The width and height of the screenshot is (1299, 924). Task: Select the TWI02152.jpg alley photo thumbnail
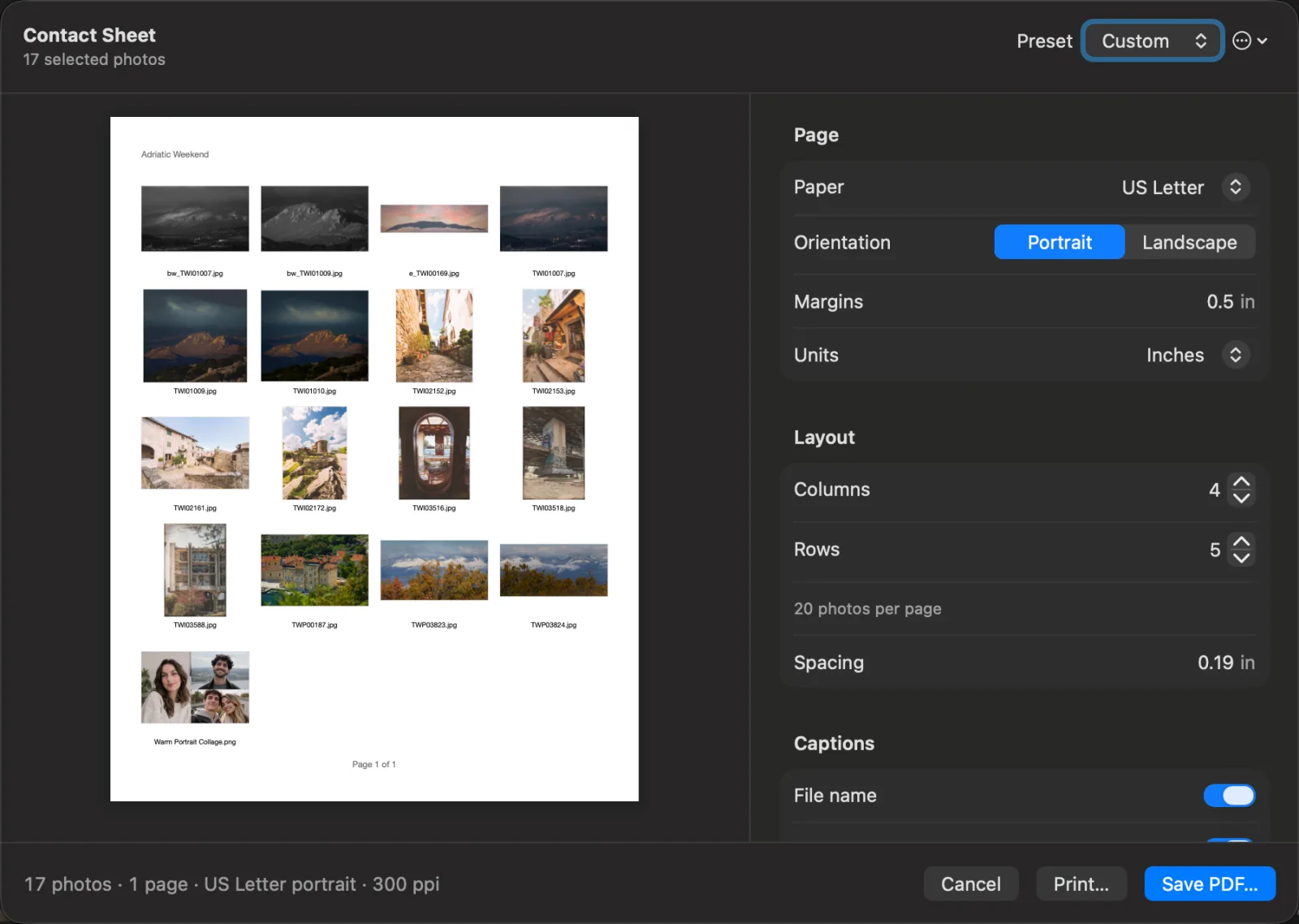tap(434, 335)
